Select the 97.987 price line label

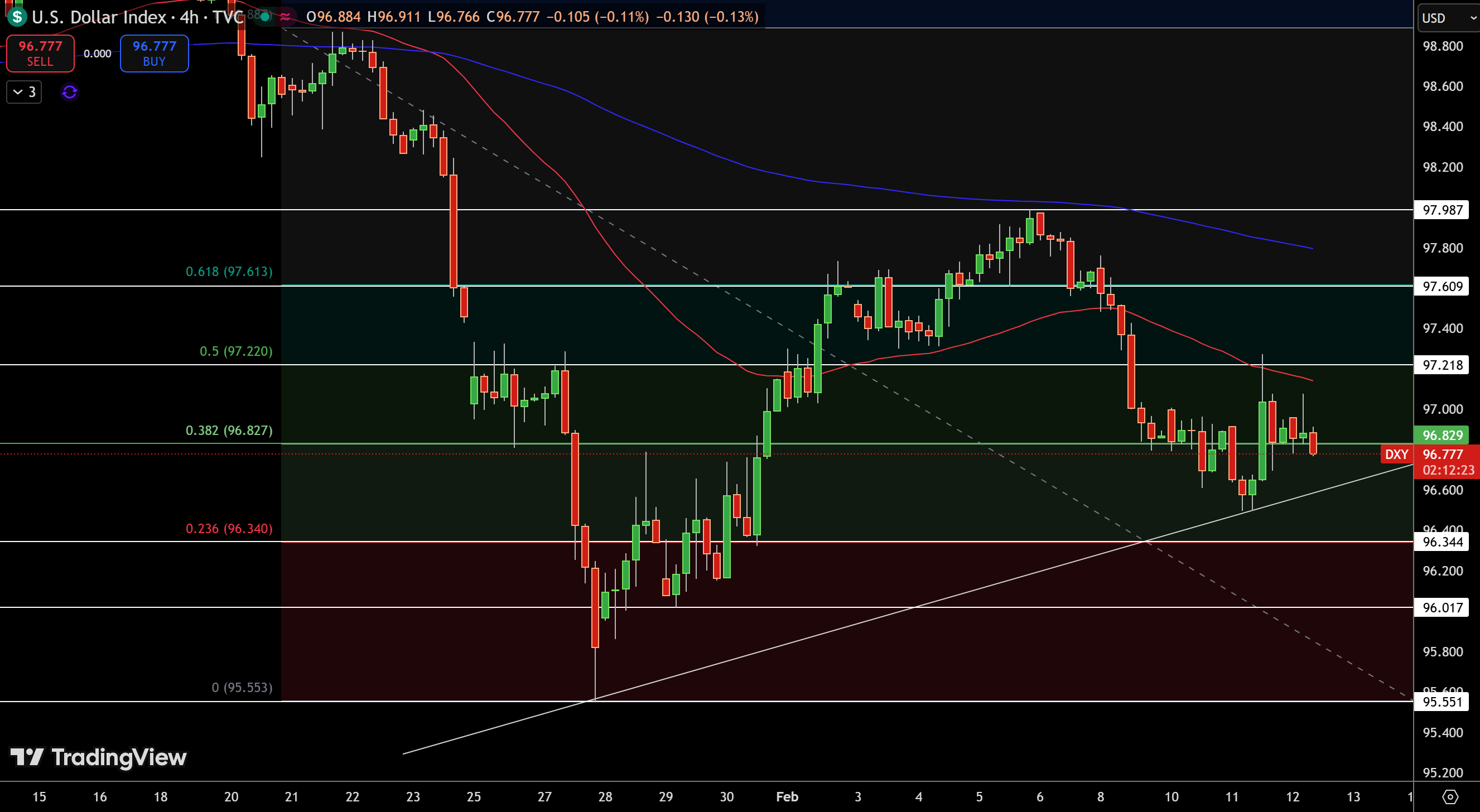pos(1442,210)
